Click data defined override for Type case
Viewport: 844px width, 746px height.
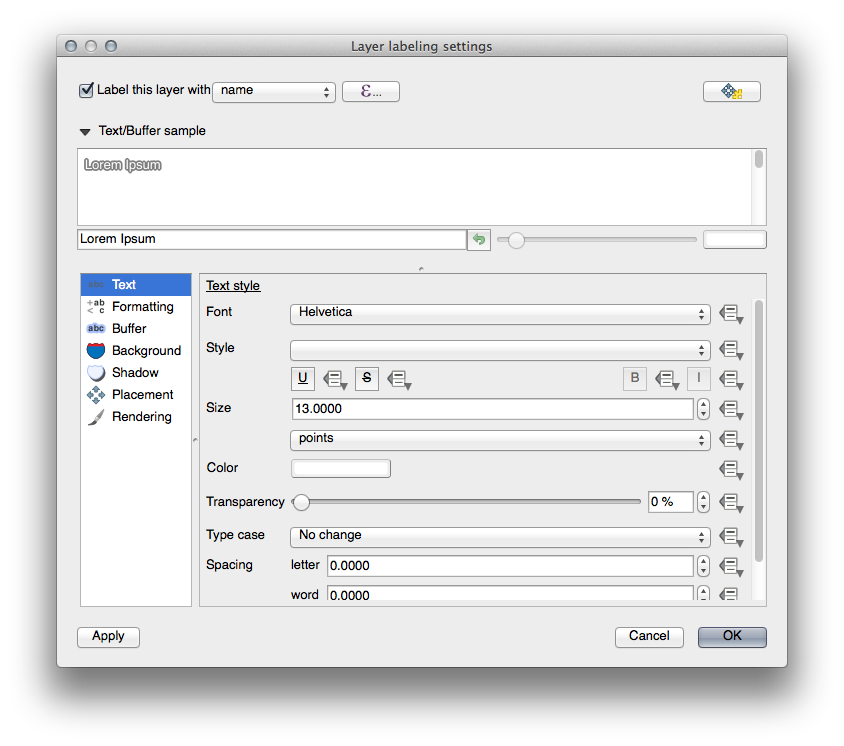point(730,537)
